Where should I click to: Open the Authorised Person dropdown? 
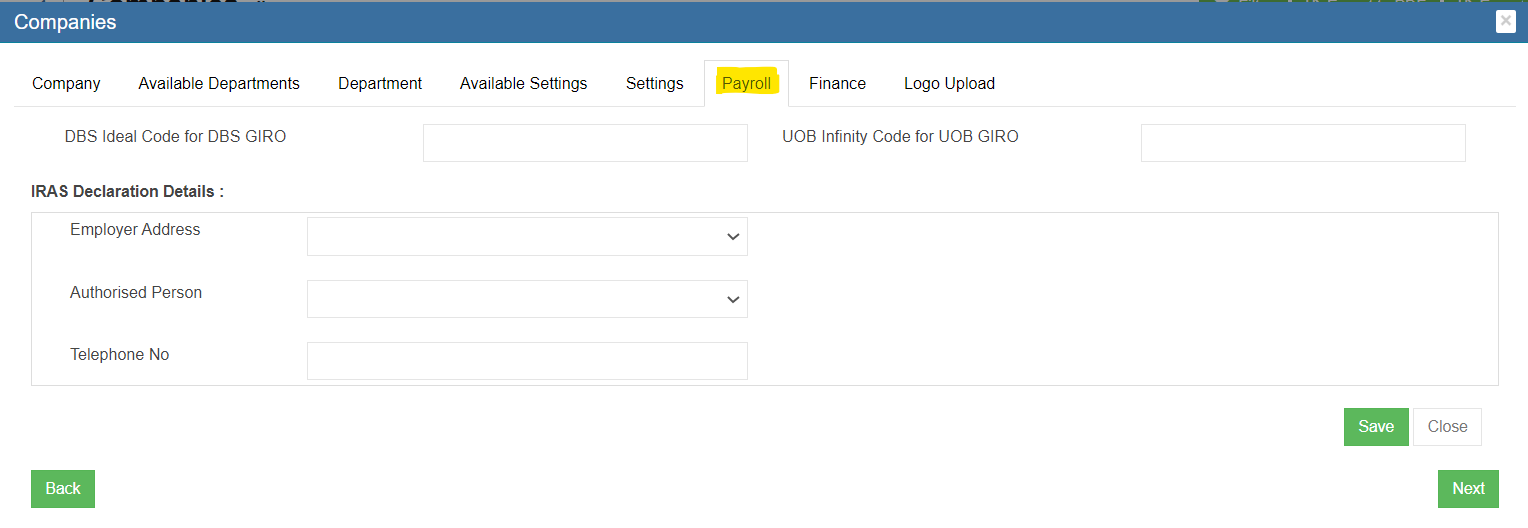tap(527, 299)
